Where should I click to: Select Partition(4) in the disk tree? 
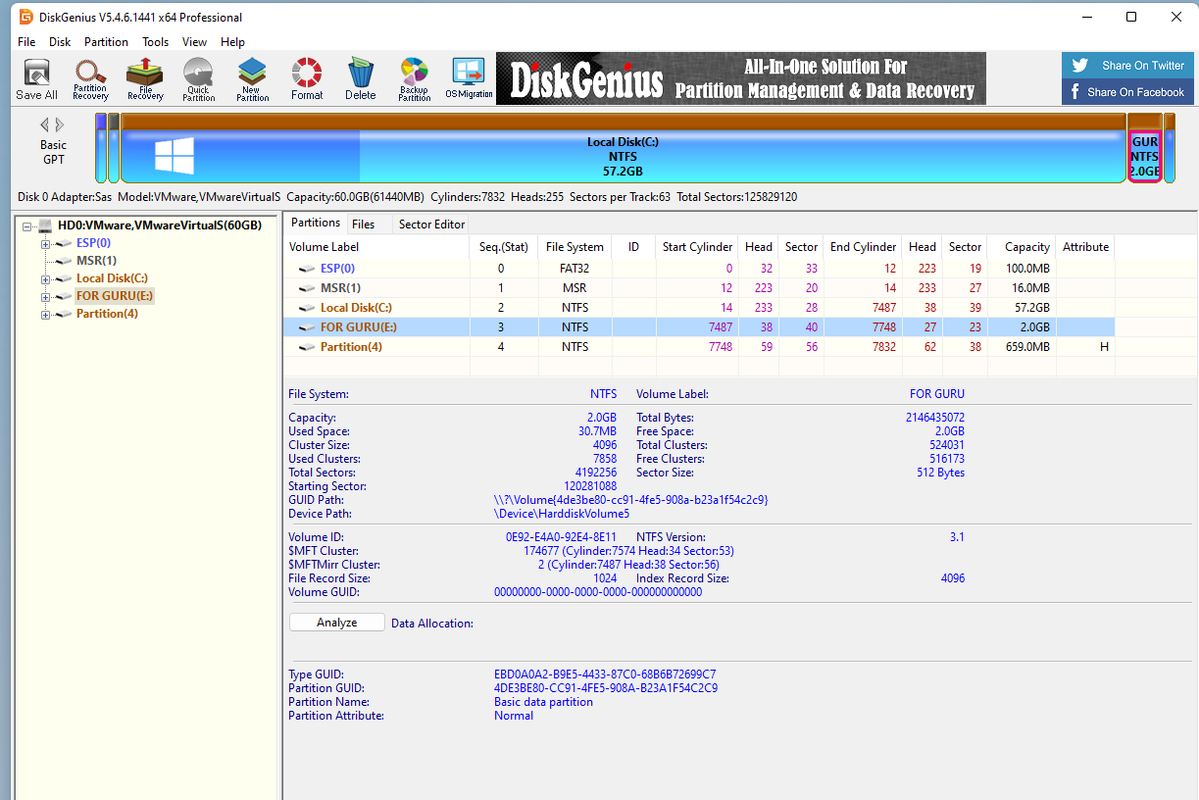[107, 314]
